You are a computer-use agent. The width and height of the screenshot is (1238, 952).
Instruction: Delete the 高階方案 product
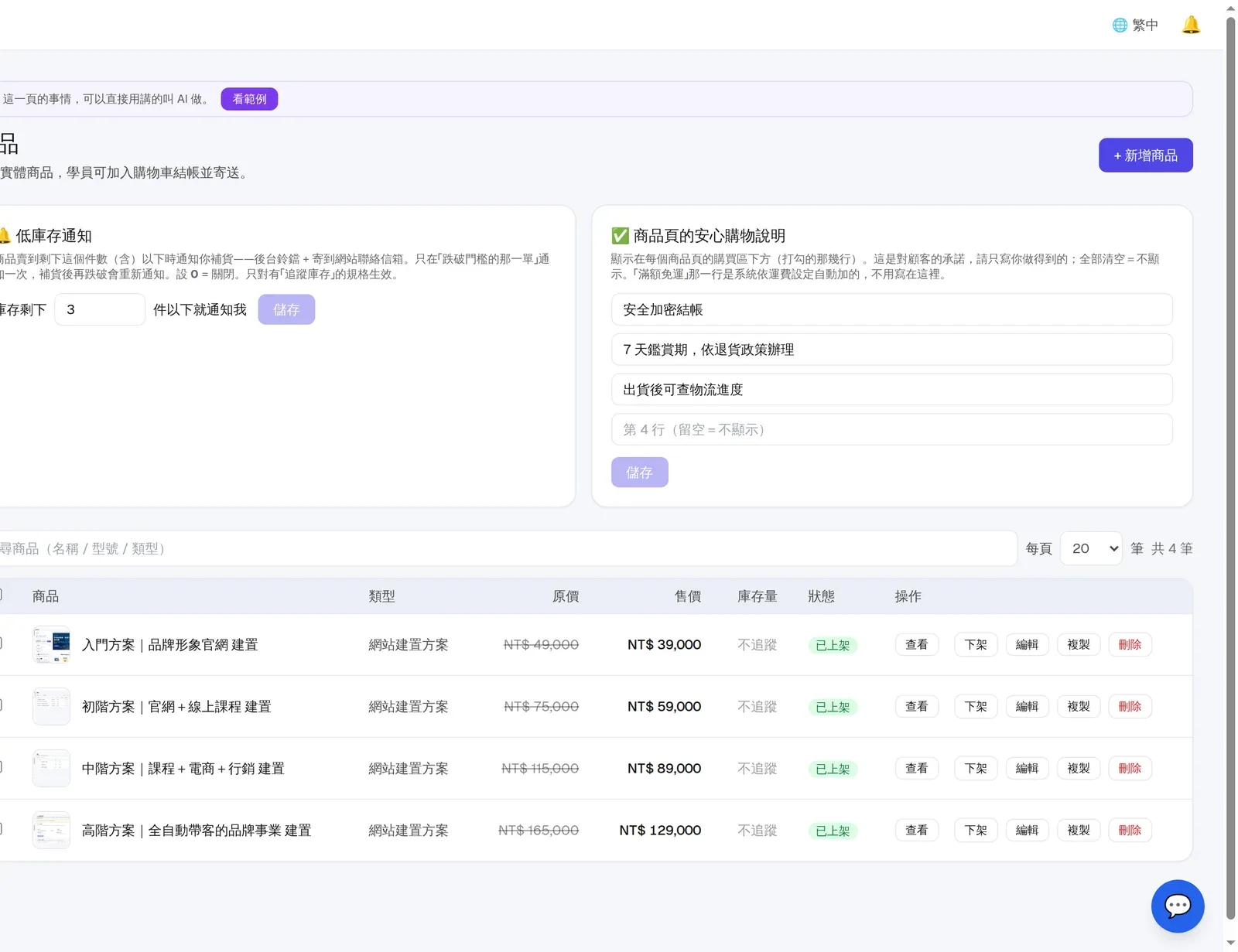tap(1130, 831)
